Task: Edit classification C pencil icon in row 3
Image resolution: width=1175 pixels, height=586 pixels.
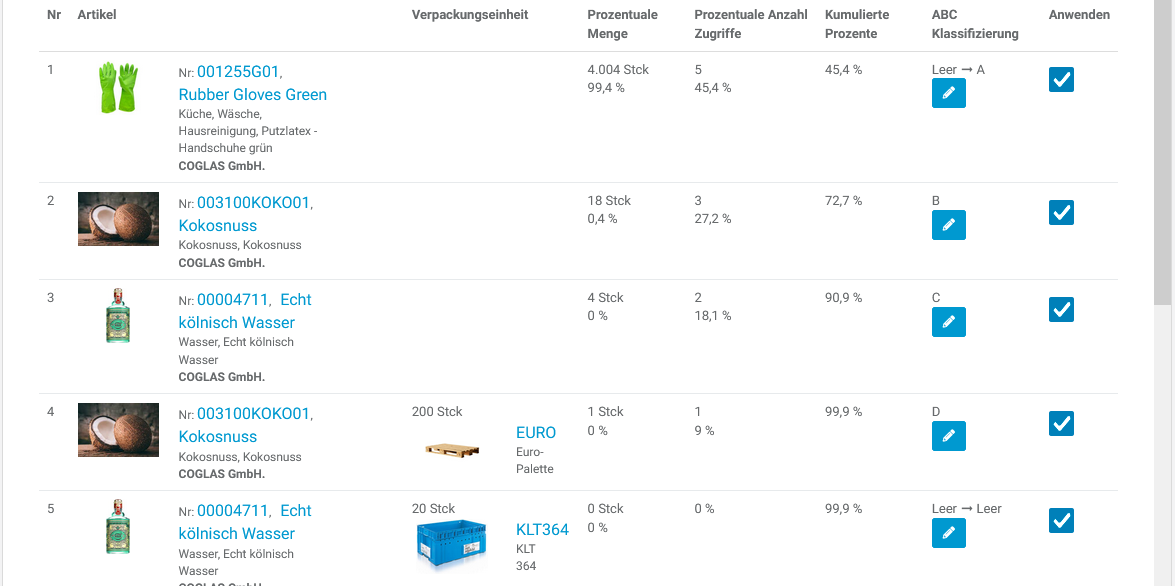Action: 948,322
